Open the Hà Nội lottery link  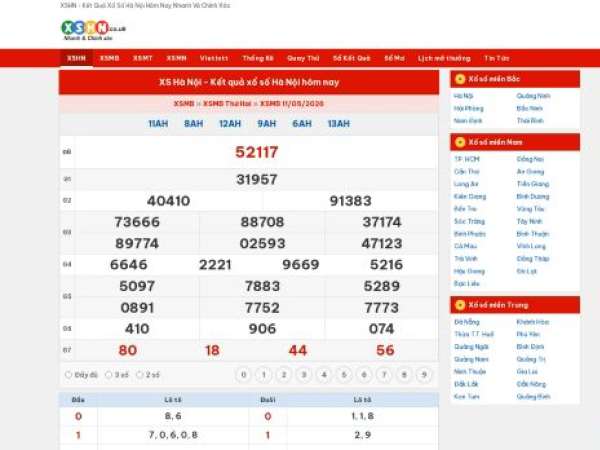point(463,96)
